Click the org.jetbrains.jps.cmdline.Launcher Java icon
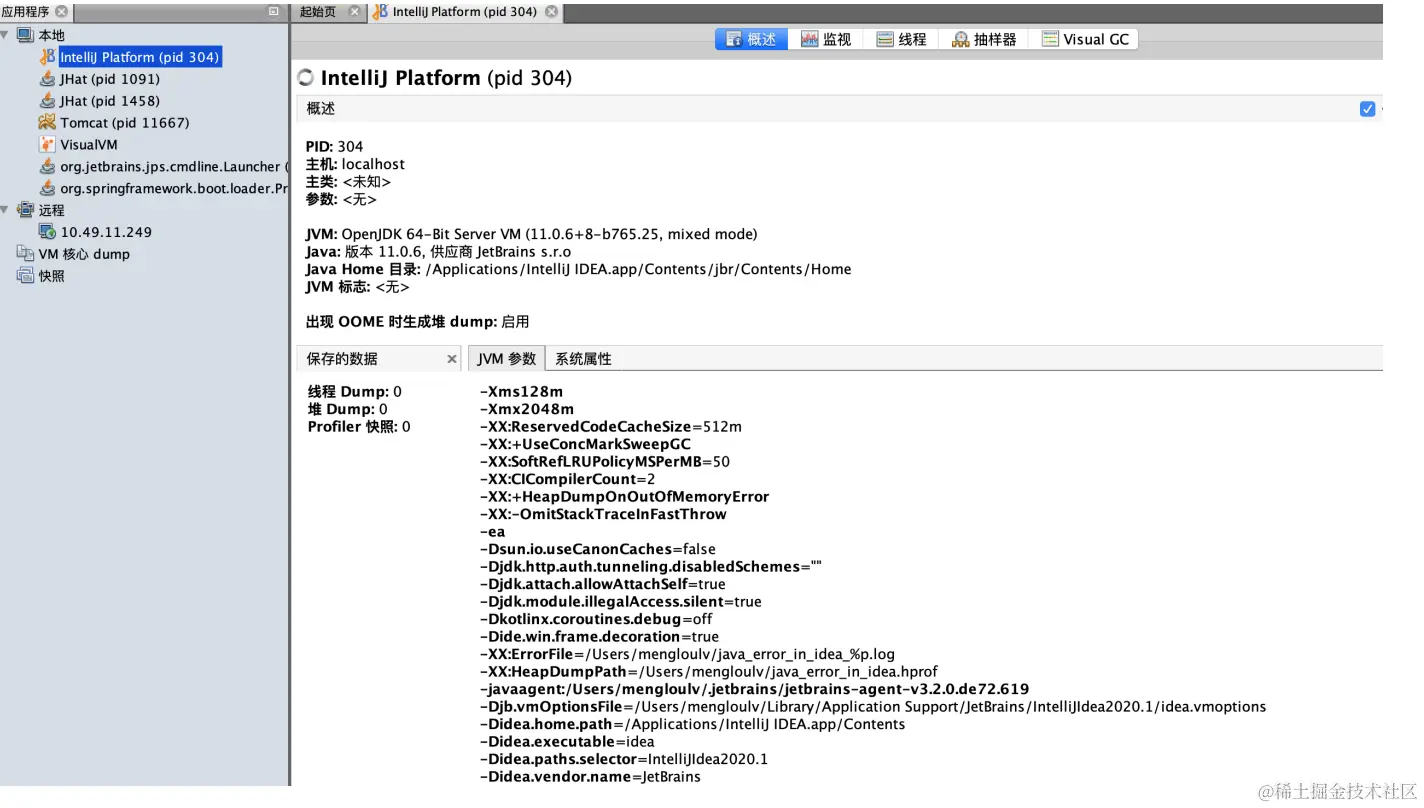This screenshot has height=808, width=1424. 47,167
